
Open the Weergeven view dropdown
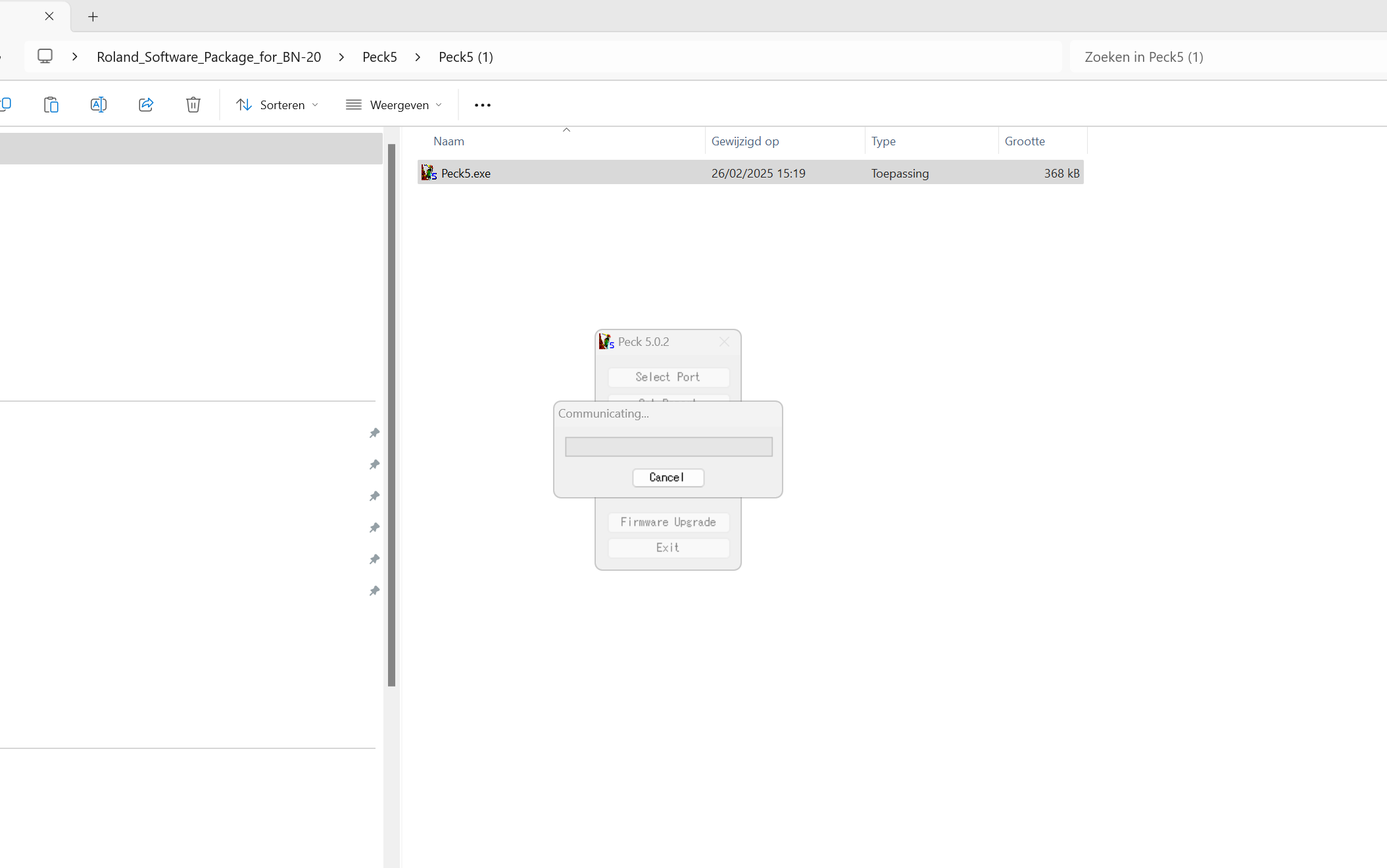(x=394, y=105)
